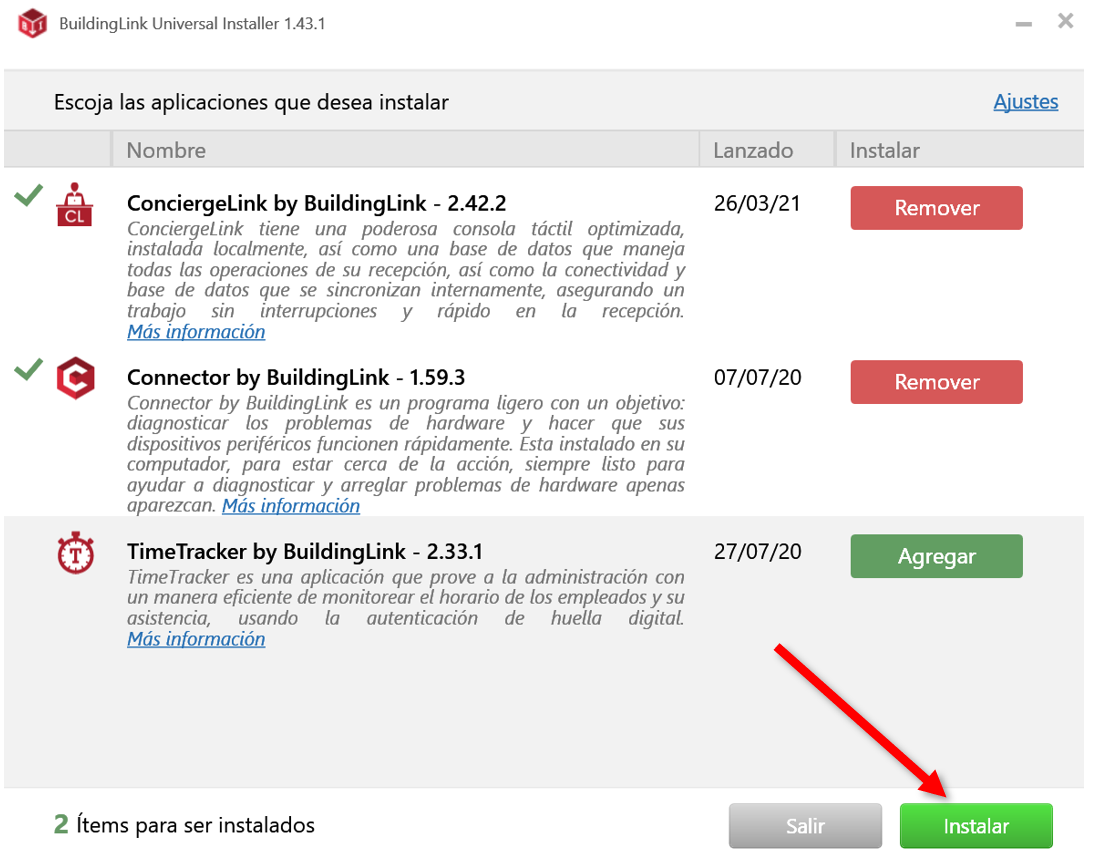Click the green Instalar button
Viewport: 1096px width, 856px height.
click(976, 826)
